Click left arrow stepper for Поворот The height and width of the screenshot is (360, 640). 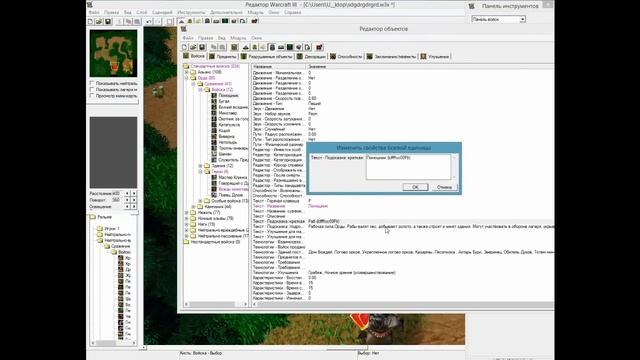click(127, 200)
